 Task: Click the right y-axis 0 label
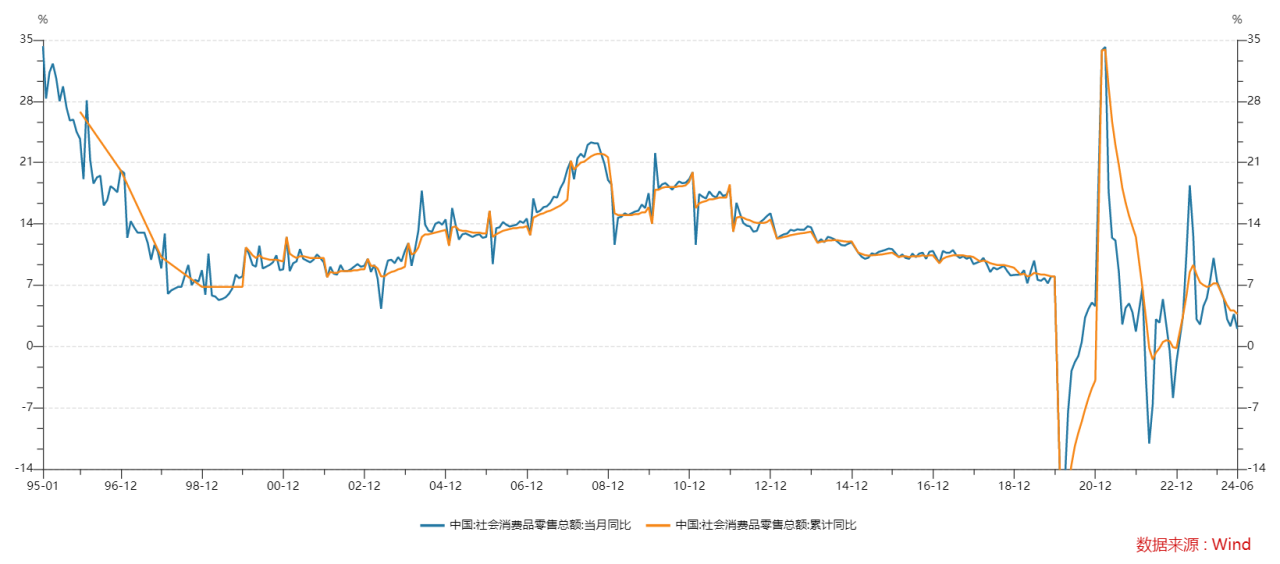(1248, 346)
